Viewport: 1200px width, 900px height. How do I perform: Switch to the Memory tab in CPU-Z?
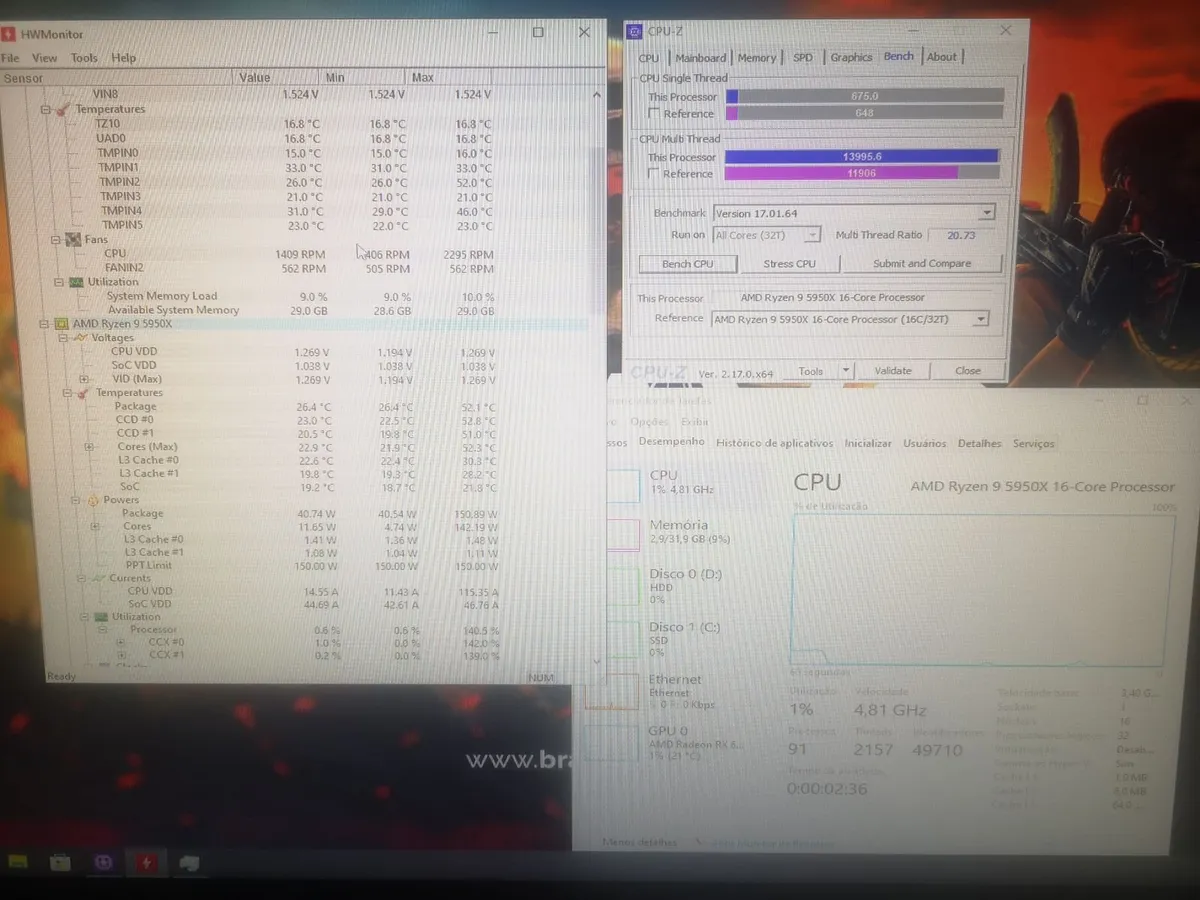tap(756, 57)
